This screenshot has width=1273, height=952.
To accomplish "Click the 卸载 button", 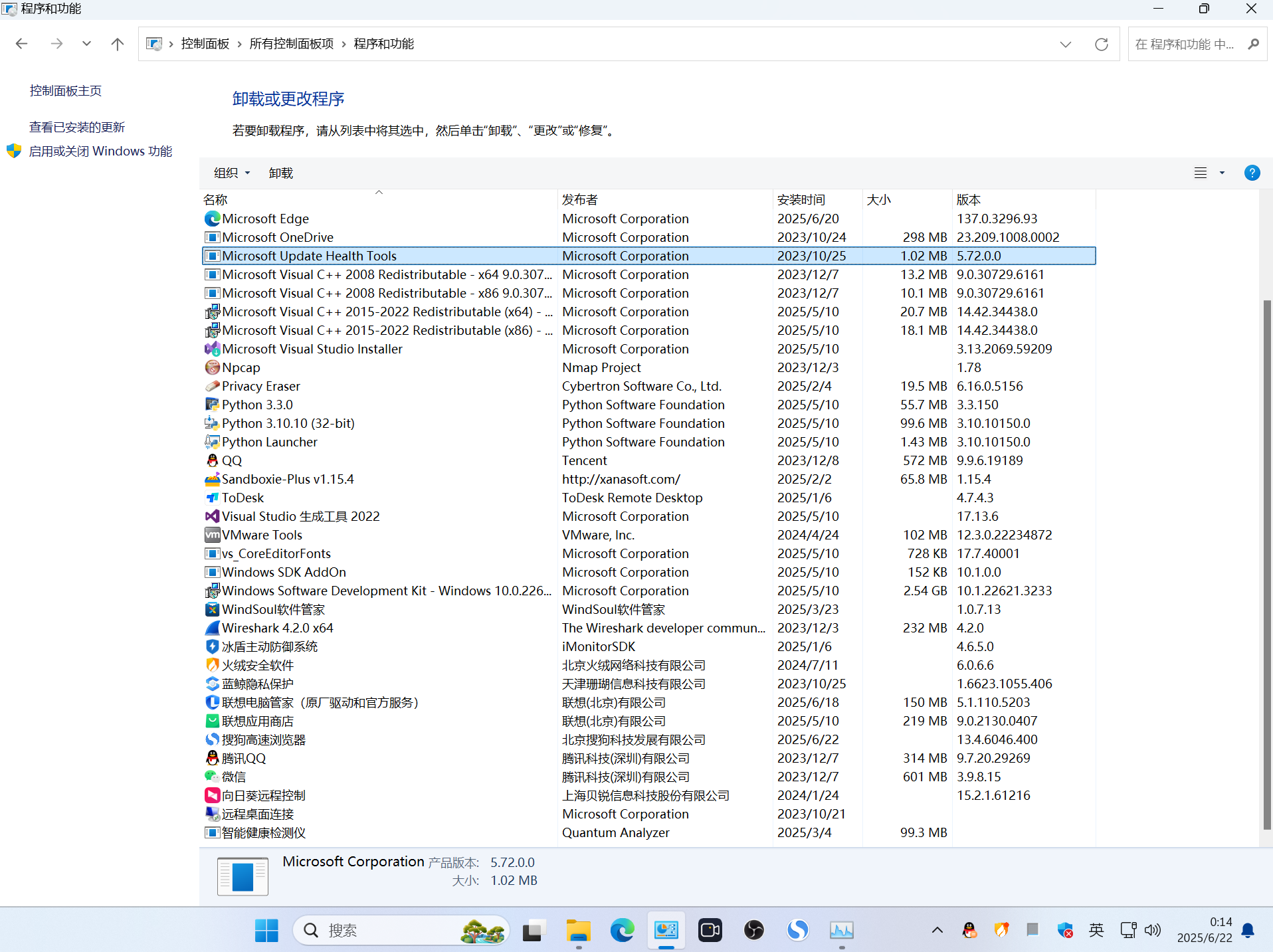I will click(x=281, y=173).
